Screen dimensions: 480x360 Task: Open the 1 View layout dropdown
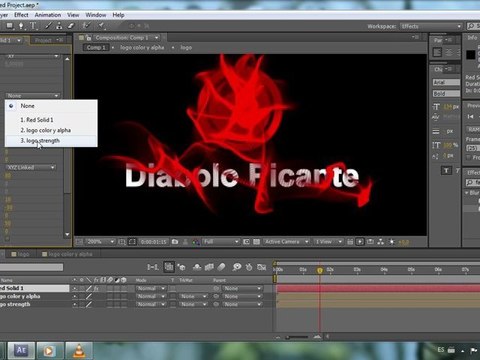(x=329, y=242)
